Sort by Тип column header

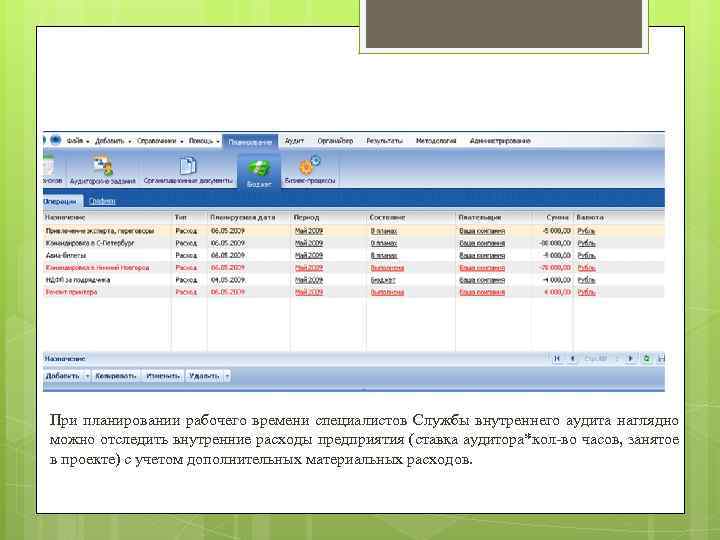(x=189, y=217)
